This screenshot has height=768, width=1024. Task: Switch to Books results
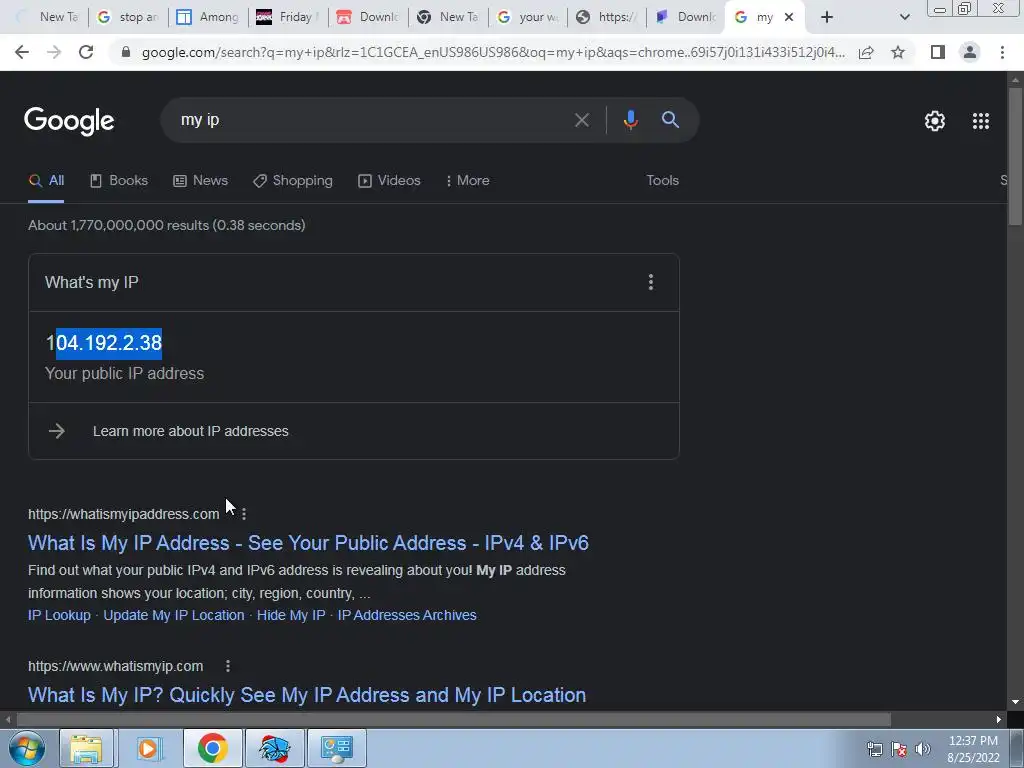click(x=119, y=180)
